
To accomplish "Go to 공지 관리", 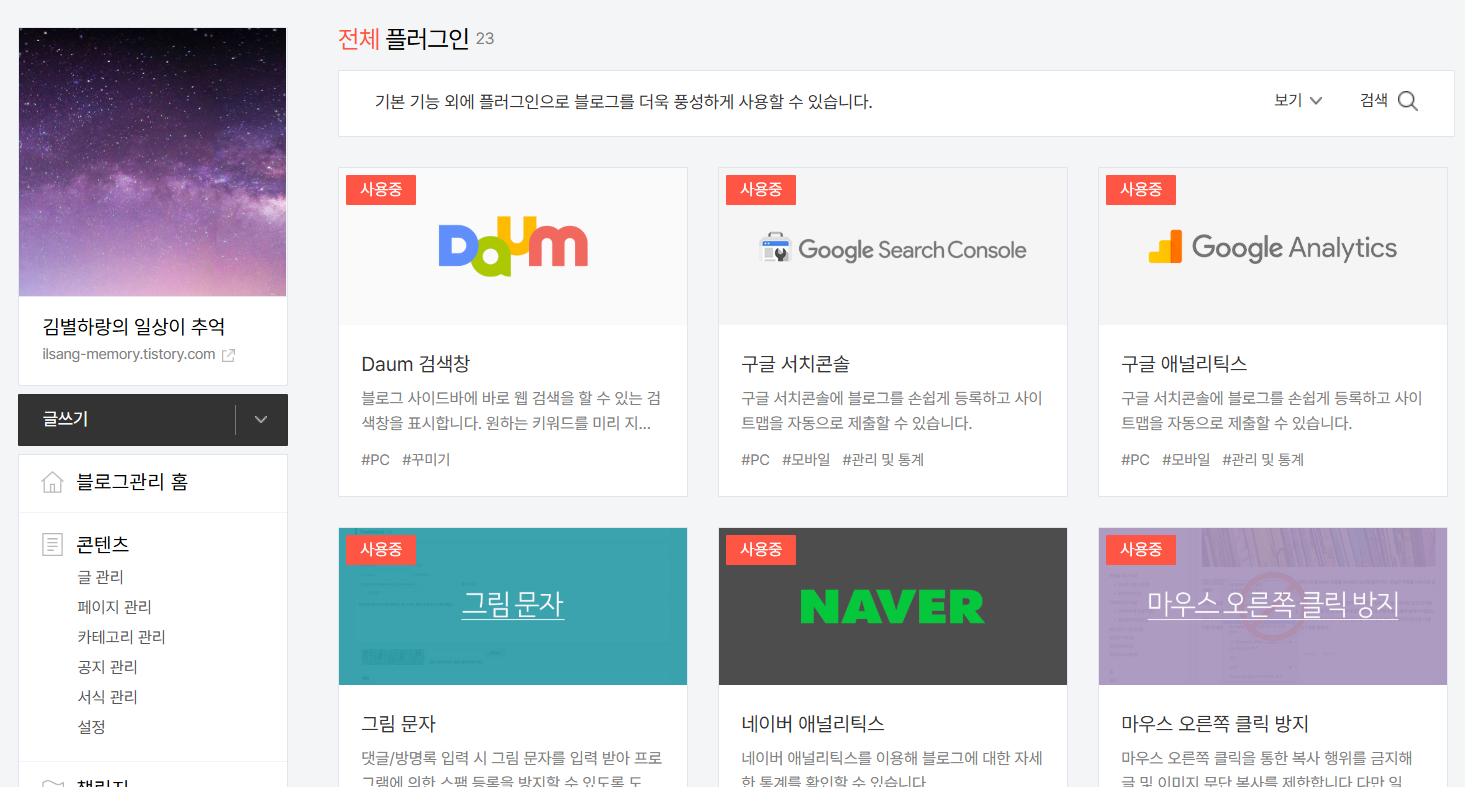I will 107,667.
